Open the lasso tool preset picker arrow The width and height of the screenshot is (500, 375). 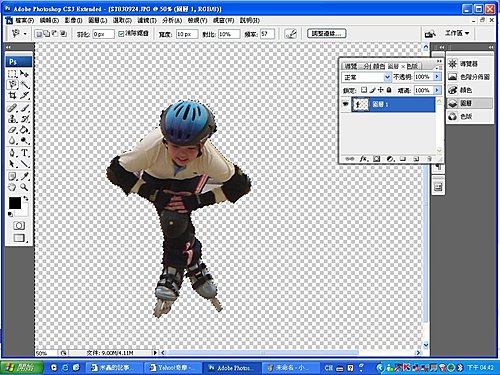click(x=25, y=34)
